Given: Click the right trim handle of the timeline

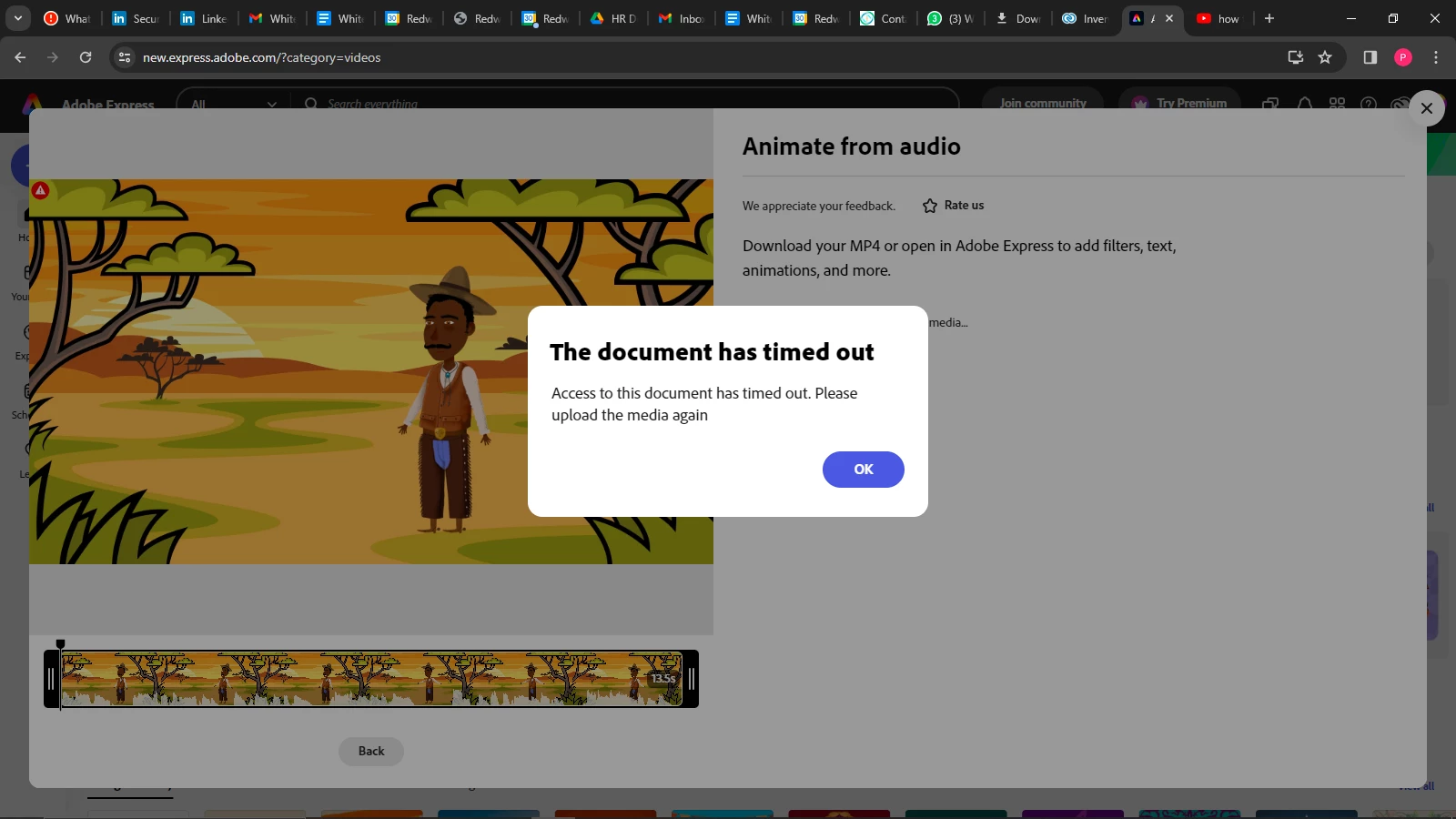Looking at the screenshot, I should (691, 679).
